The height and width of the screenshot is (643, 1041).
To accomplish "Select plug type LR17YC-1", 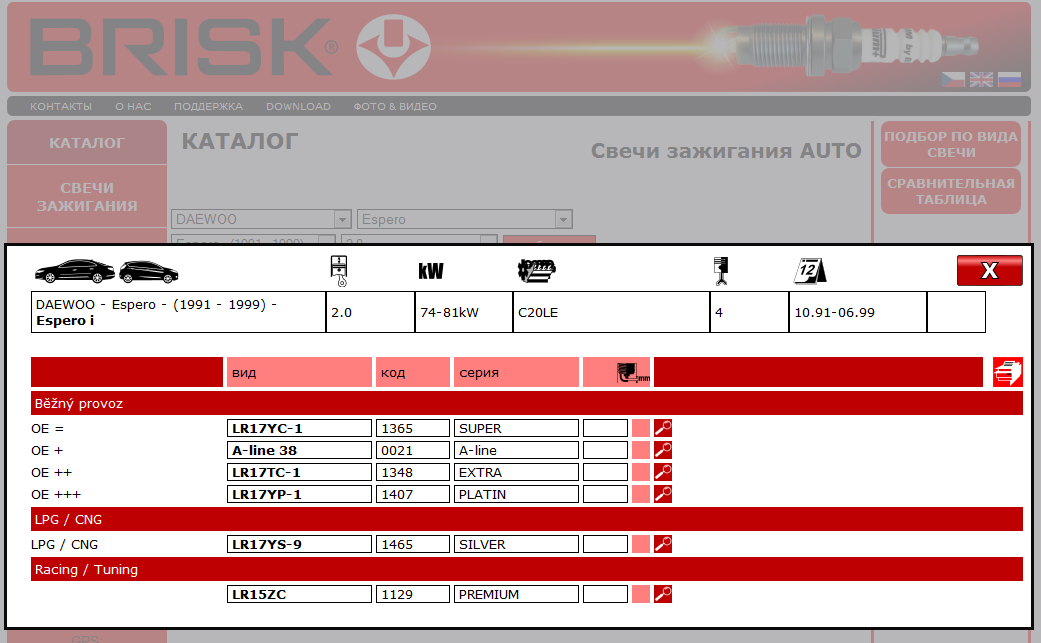I will pyautogui.click(x=299, y=428).
